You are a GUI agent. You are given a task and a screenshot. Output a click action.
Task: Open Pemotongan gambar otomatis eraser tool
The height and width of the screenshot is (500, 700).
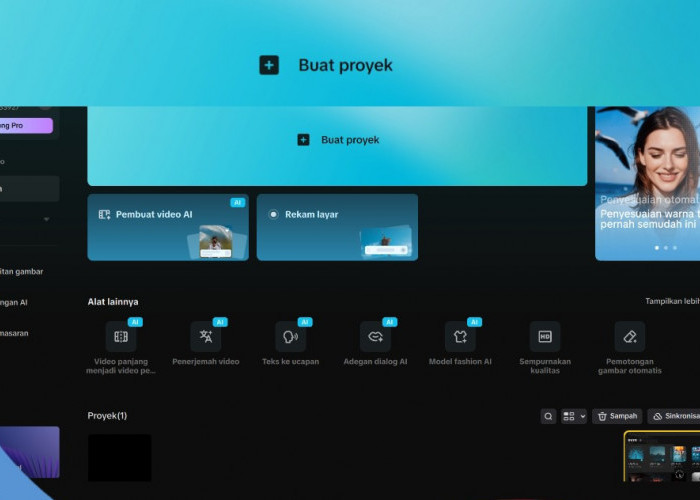pyautogui.click(x=630, y=337)
